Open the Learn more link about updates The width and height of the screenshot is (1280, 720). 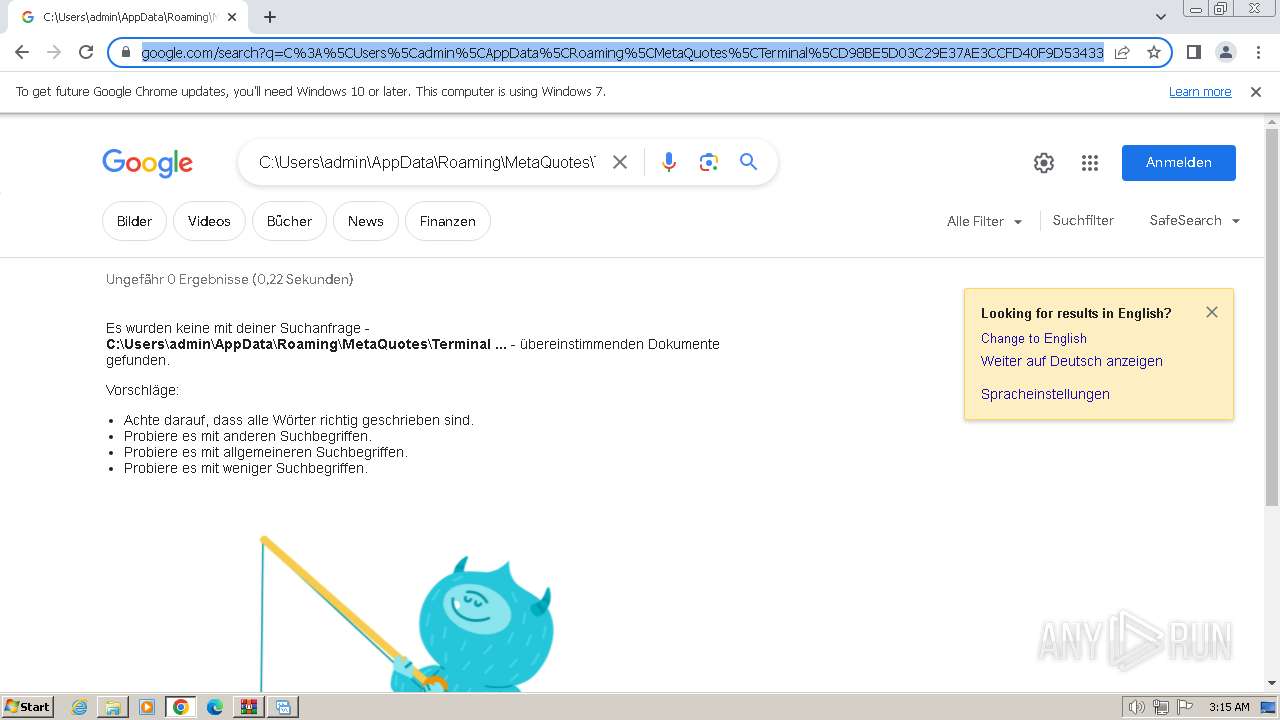(x=1200, y=92)
